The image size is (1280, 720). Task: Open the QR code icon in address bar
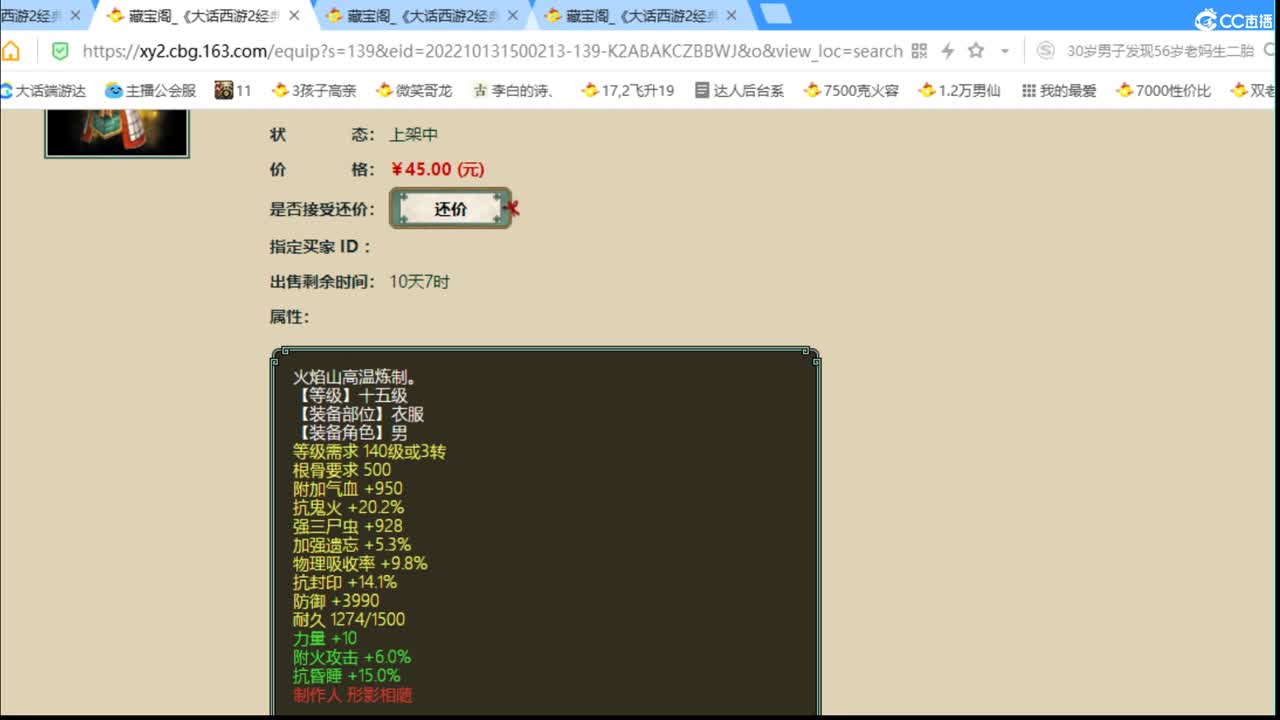coord(920,51)
